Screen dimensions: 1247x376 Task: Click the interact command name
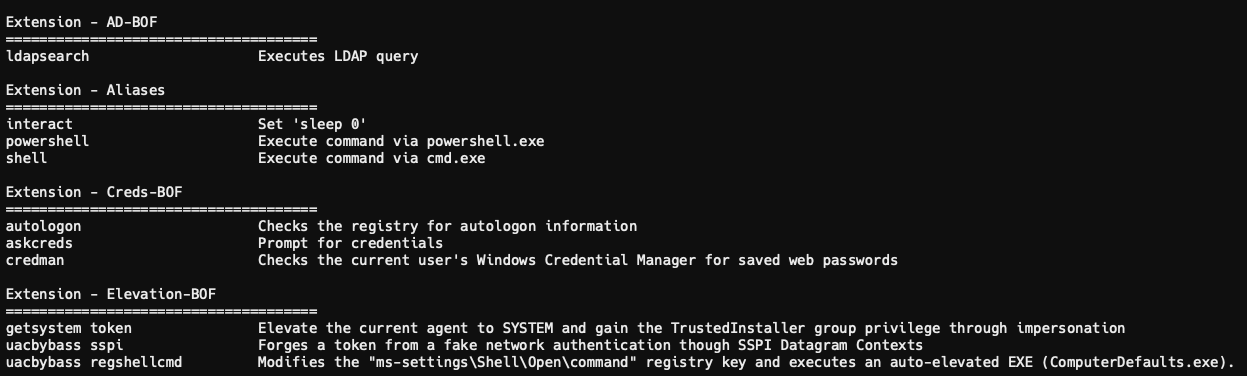(x=40, y=124)
